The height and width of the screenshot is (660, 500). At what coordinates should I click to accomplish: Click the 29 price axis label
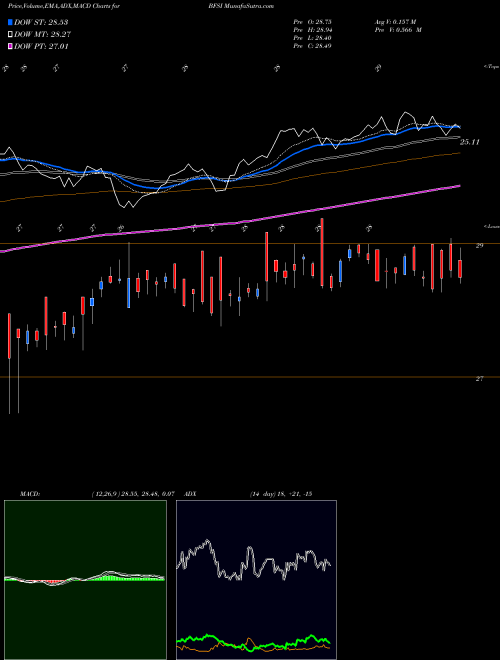pos(479,246)
